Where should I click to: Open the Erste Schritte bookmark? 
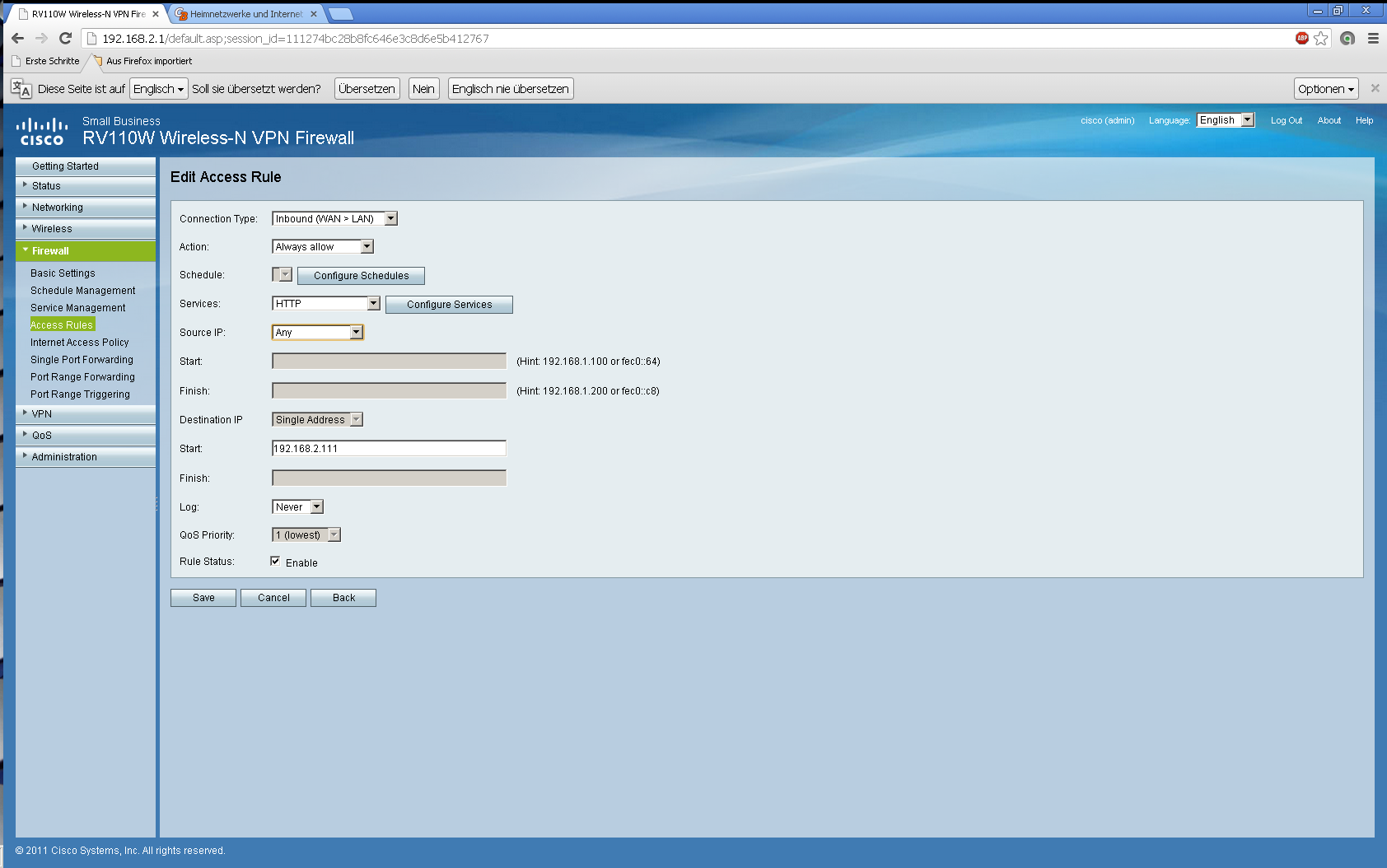[46, 61]
